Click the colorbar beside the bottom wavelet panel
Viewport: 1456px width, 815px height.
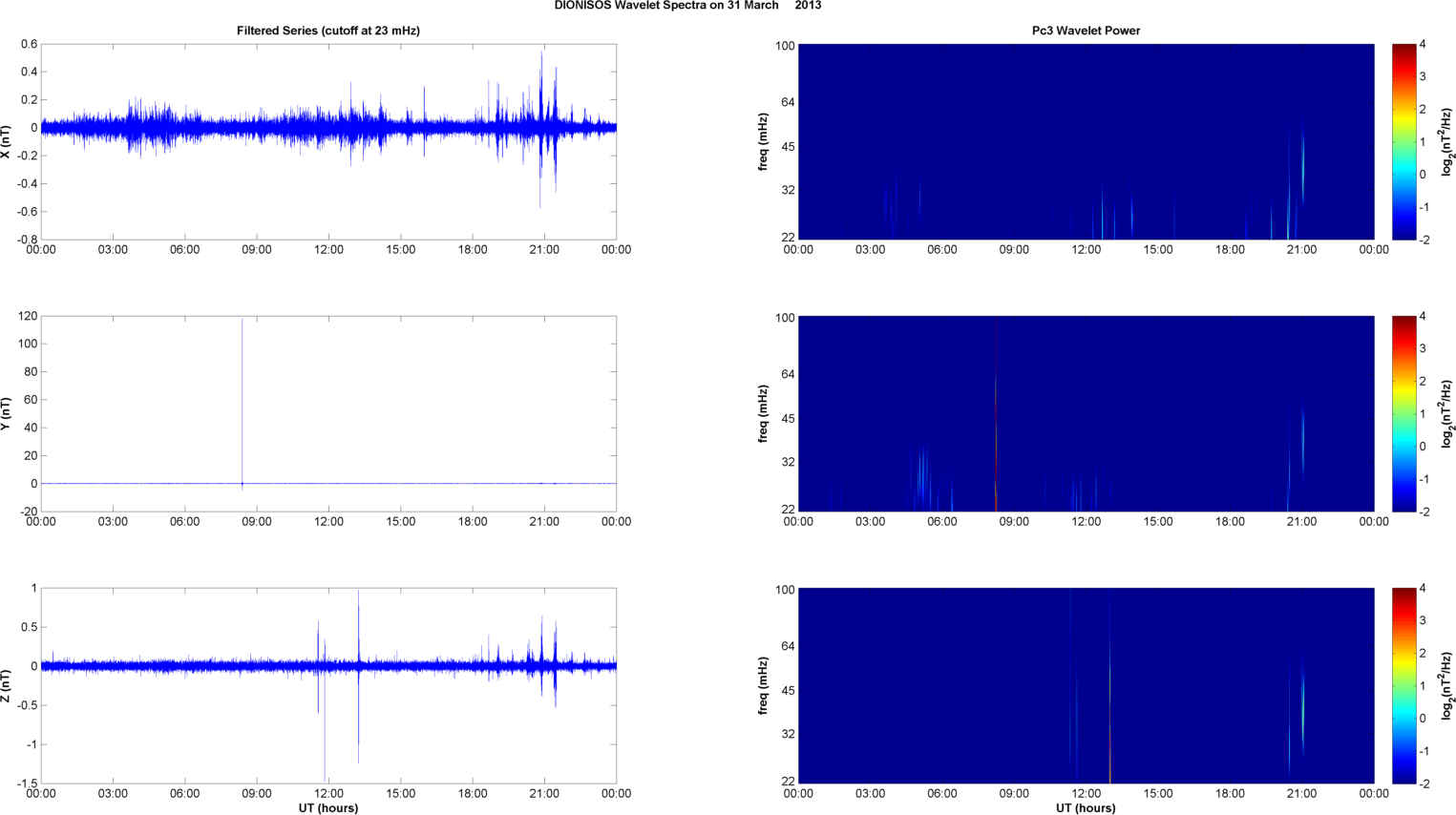coord(1403,685)
